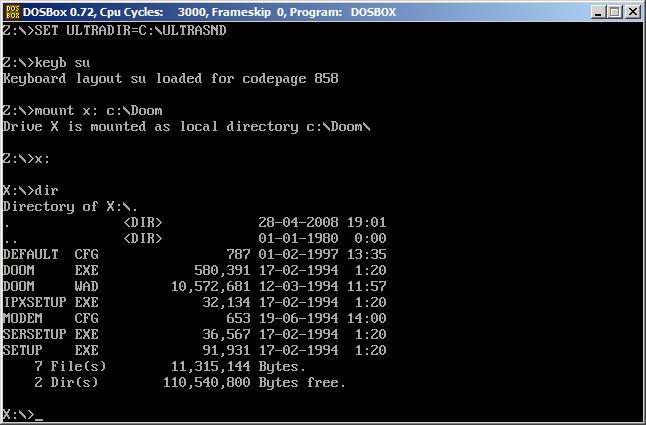
Task: Click 'Keyboard layout su loaded for codepage 858'
Action: point(171,79)
